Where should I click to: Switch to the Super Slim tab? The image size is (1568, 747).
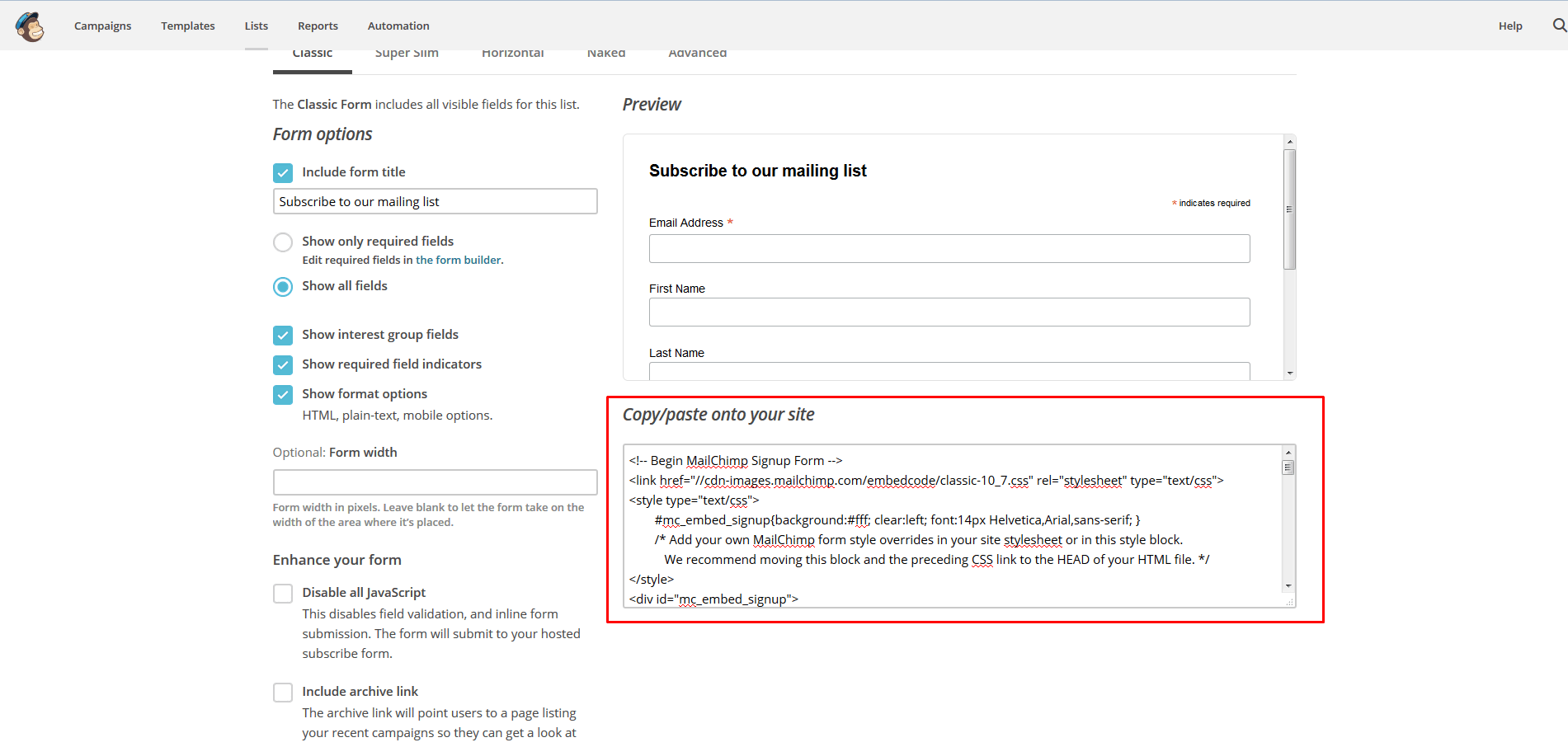(407, 52)
